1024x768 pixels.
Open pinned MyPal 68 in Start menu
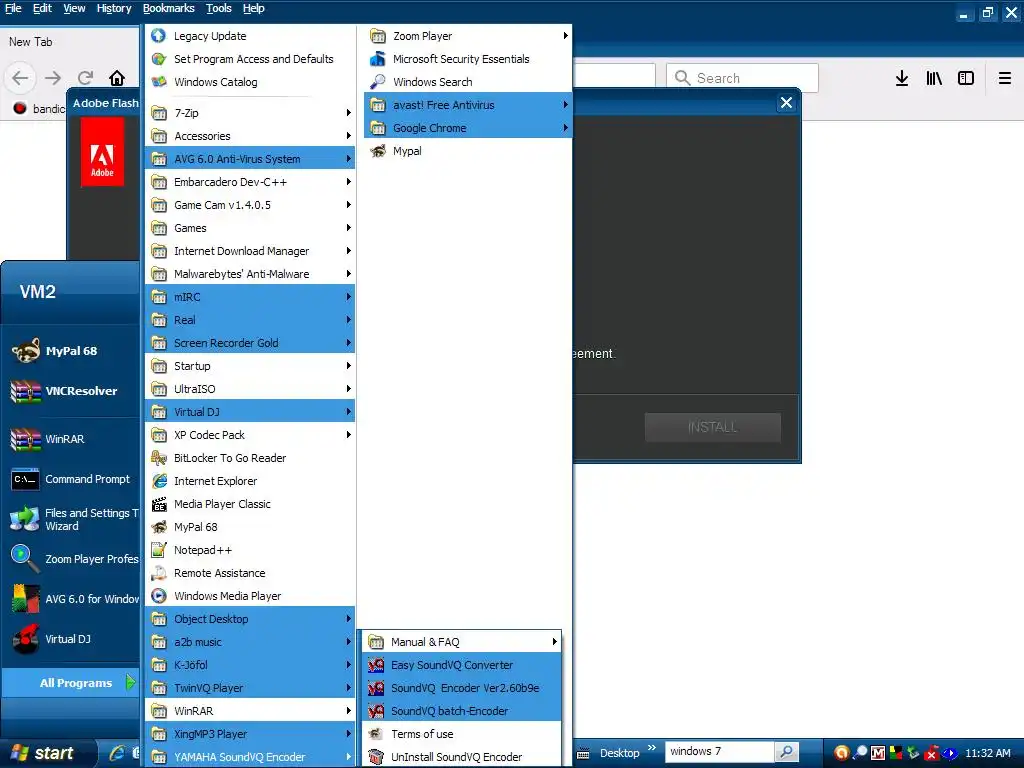pos(71,351)
